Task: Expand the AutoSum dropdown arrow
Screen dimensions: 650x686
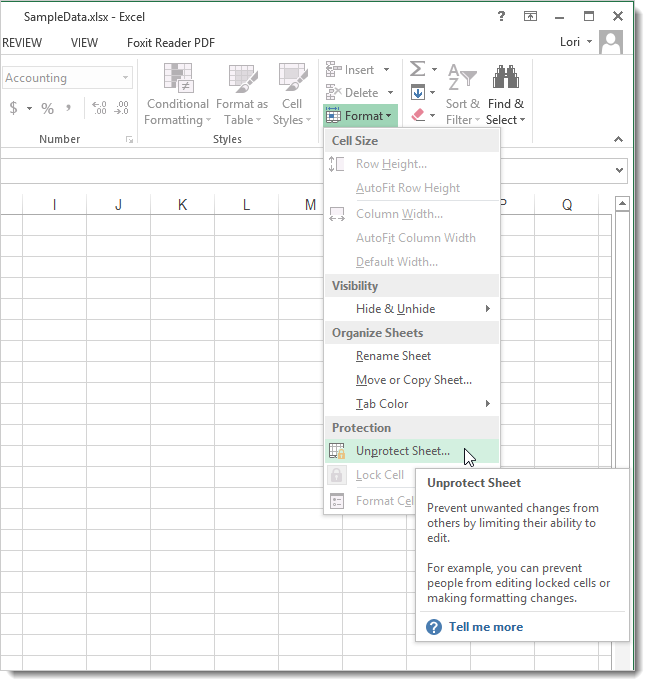Action: tap(434, 69)
